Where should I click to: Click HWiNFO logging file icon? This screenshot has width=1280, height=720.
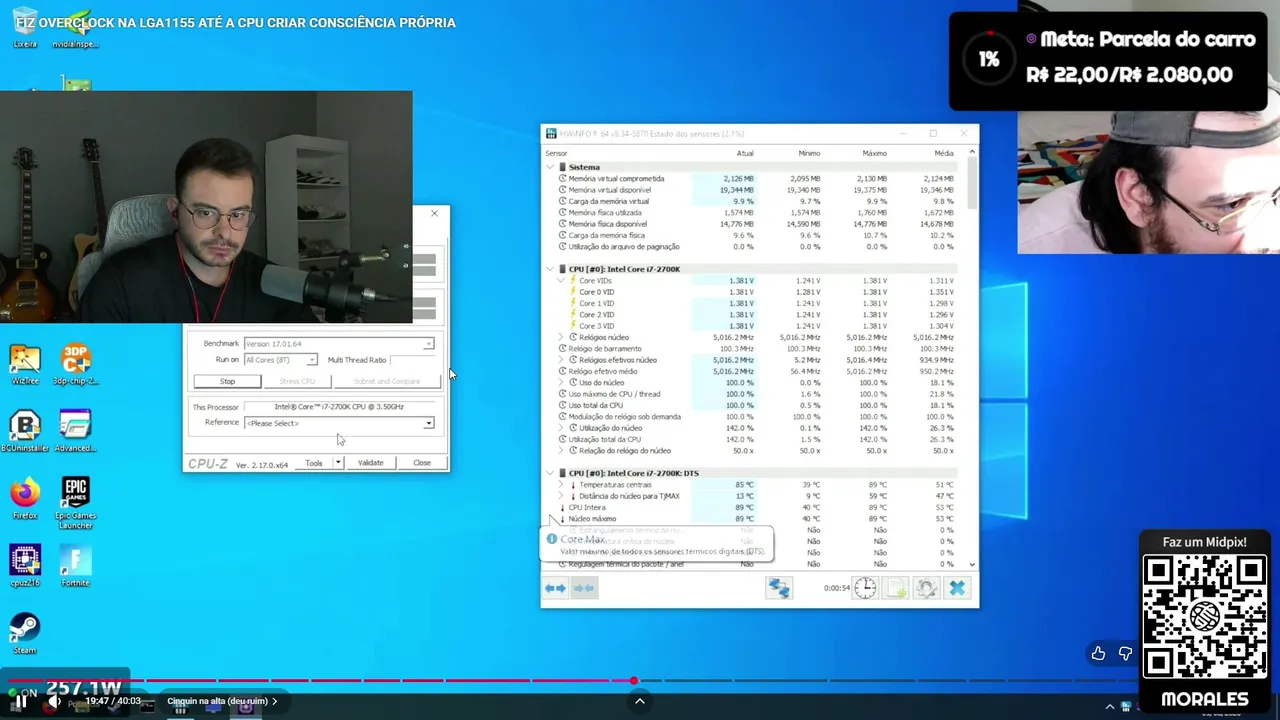(896, 588)
